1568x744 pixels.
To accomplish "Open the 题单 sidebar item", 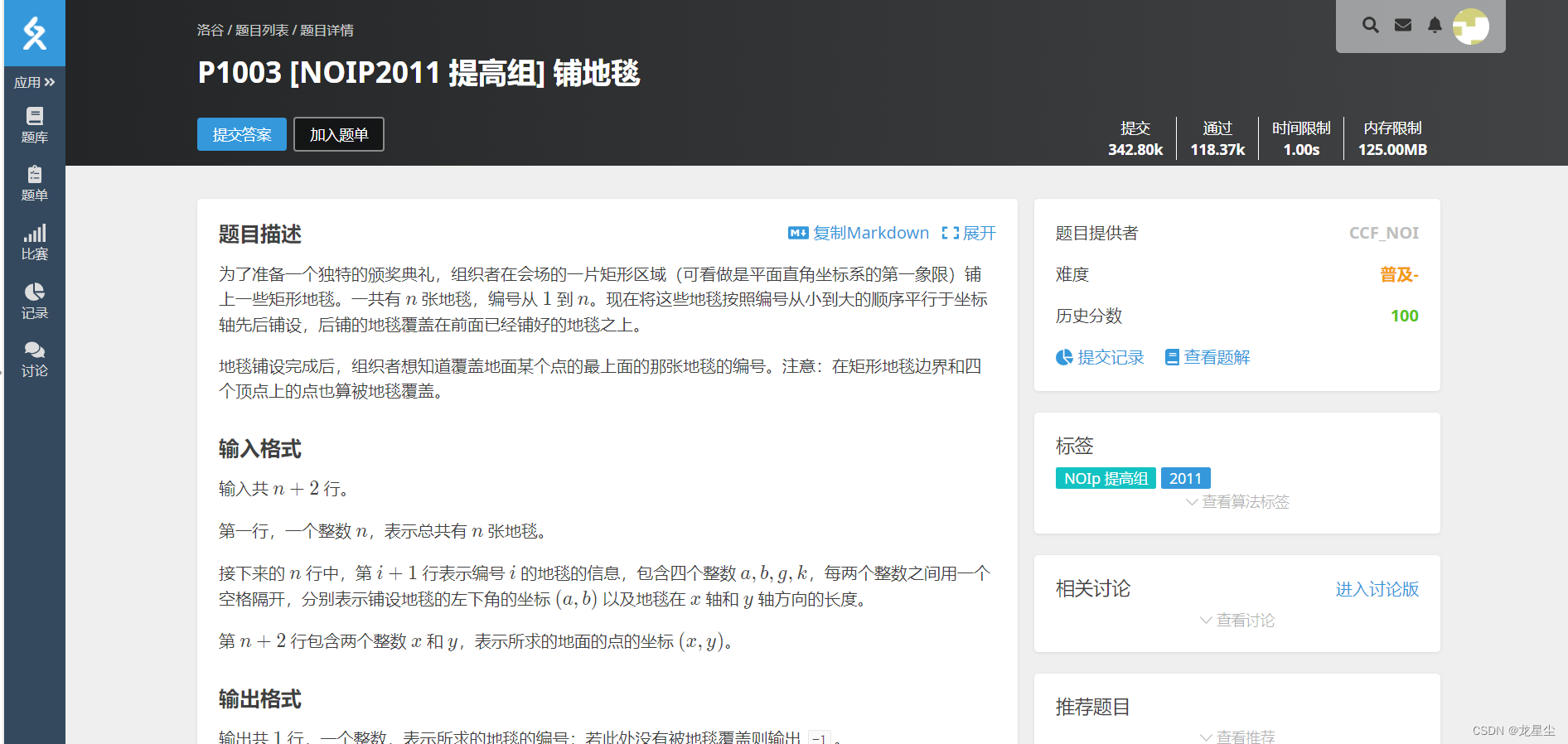I will 35,183.
